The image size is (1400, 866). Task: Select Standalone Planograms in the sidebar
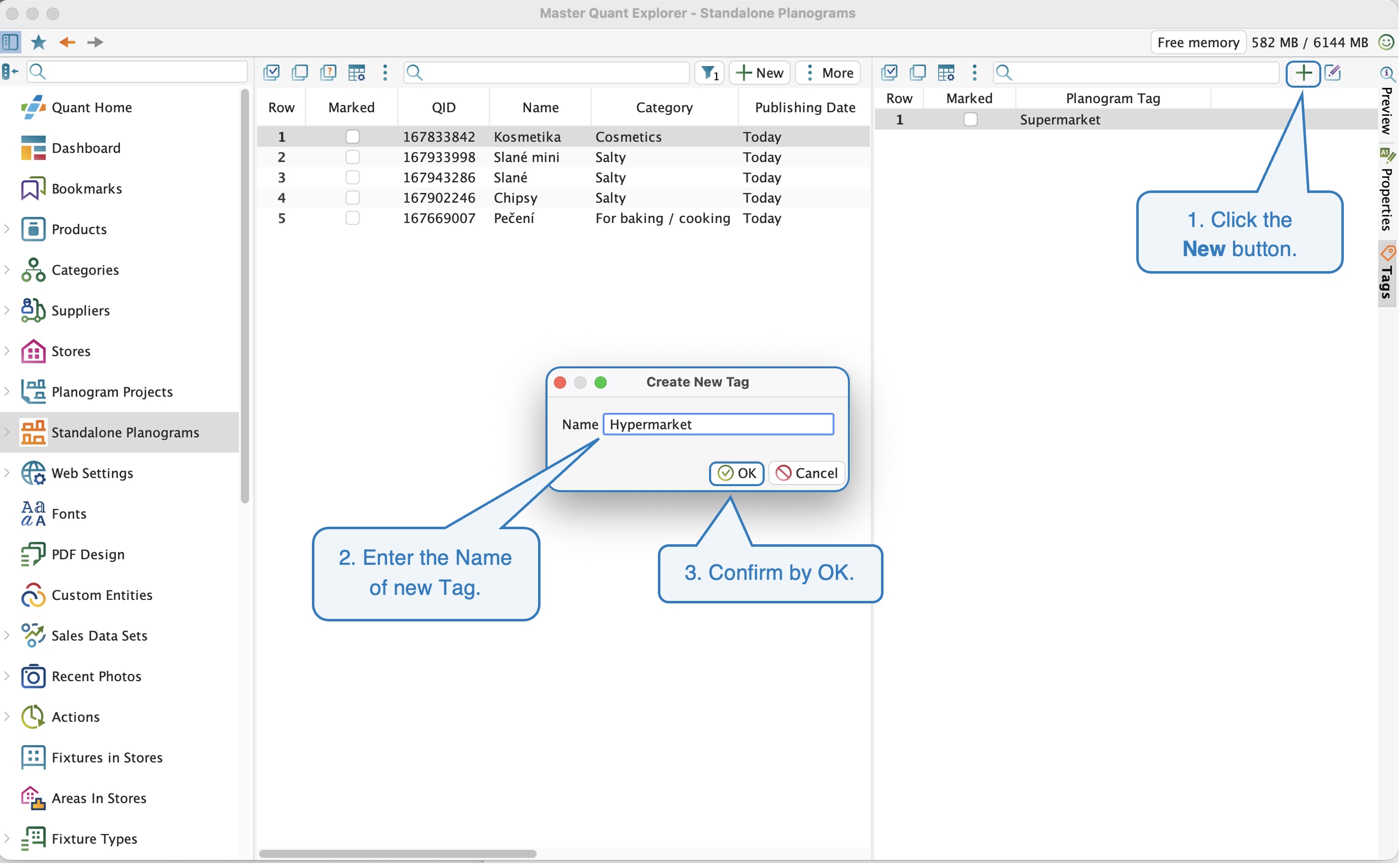(x=120, y=432)
